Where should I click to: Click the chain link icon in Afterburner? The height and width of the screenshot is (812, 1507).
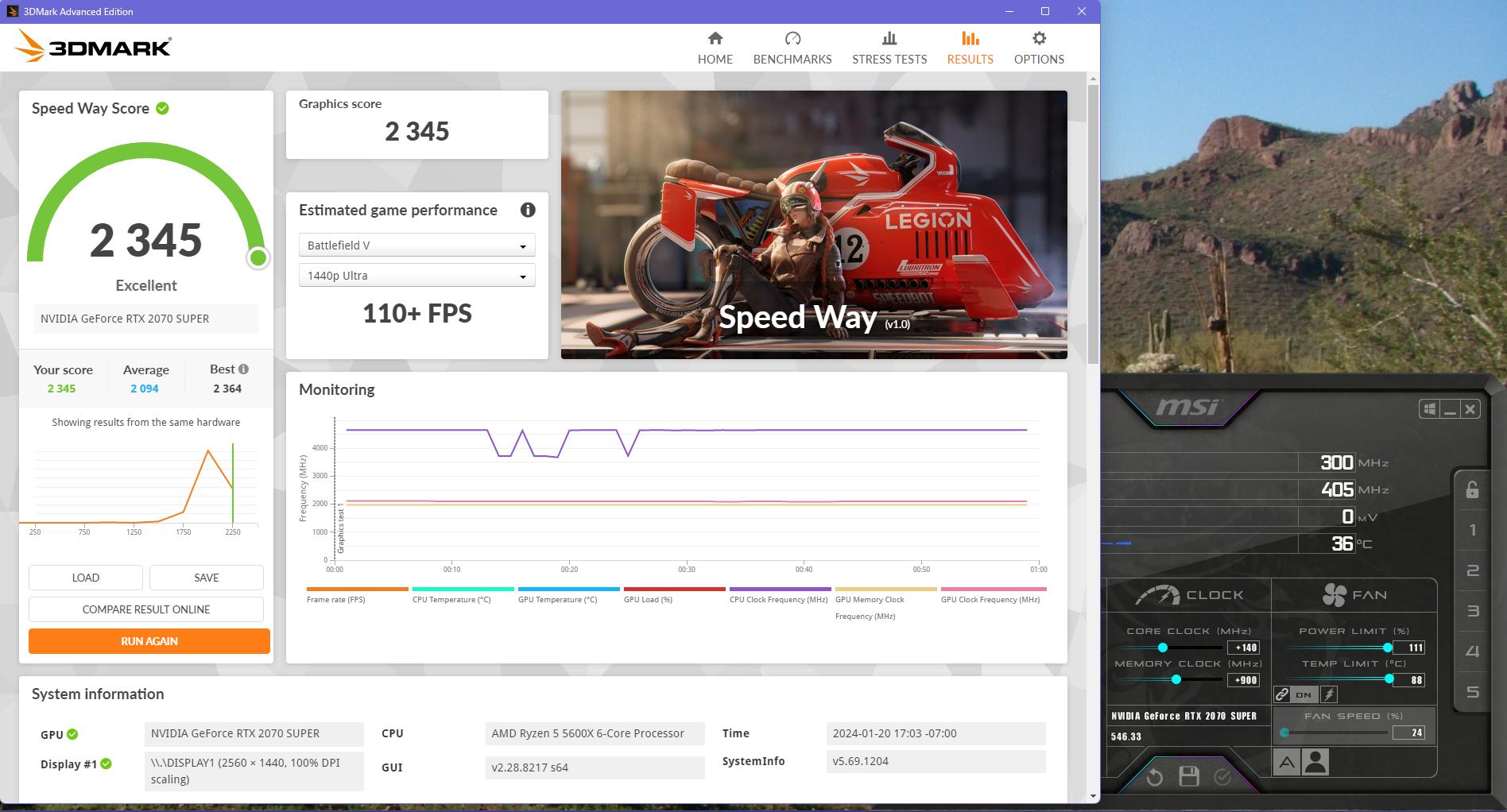pyautogui.click(x=1281, y=694)
